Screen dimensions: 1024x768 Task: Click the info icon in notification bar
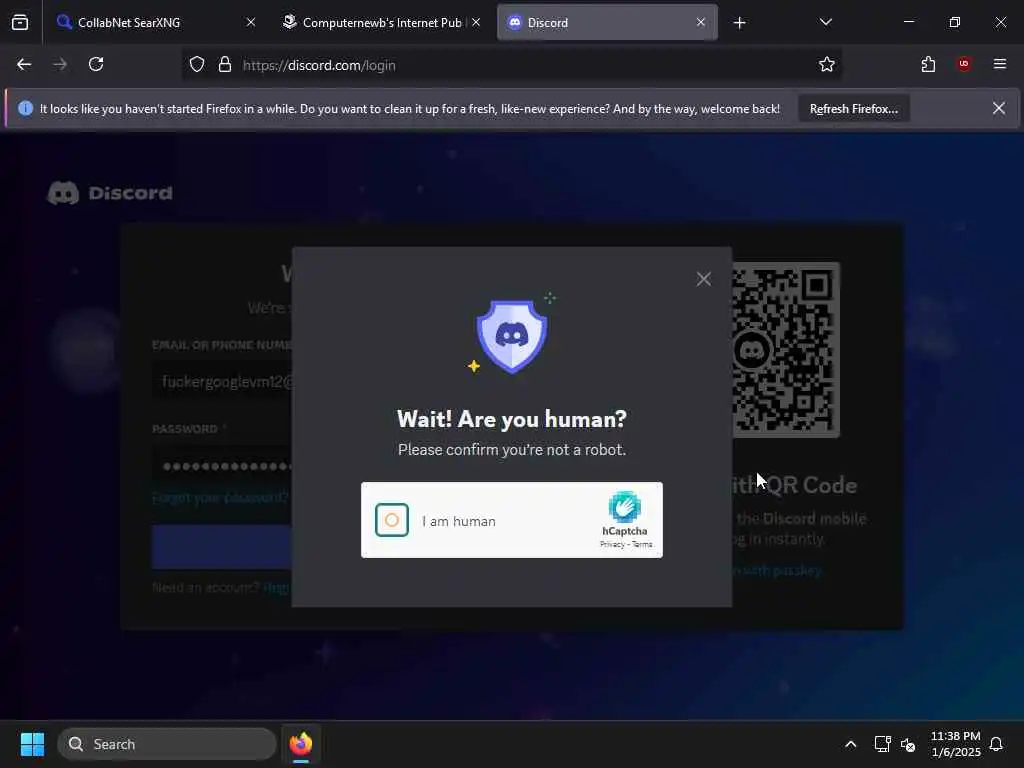25,108
